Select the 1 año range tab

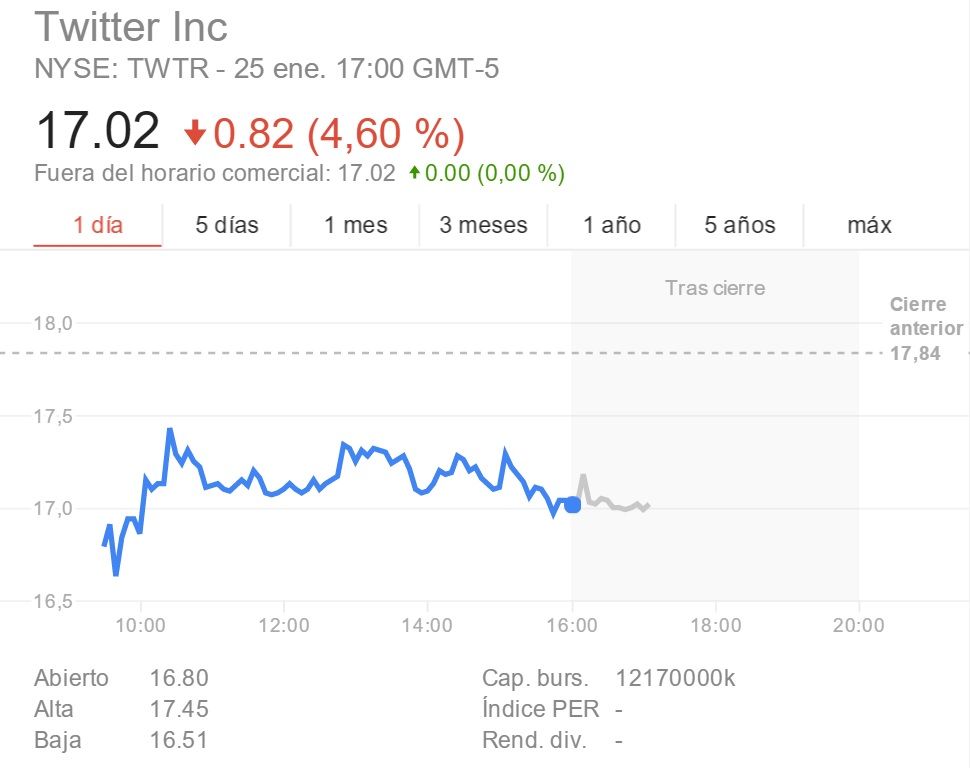pyautogui.click(x=612, y=225)
